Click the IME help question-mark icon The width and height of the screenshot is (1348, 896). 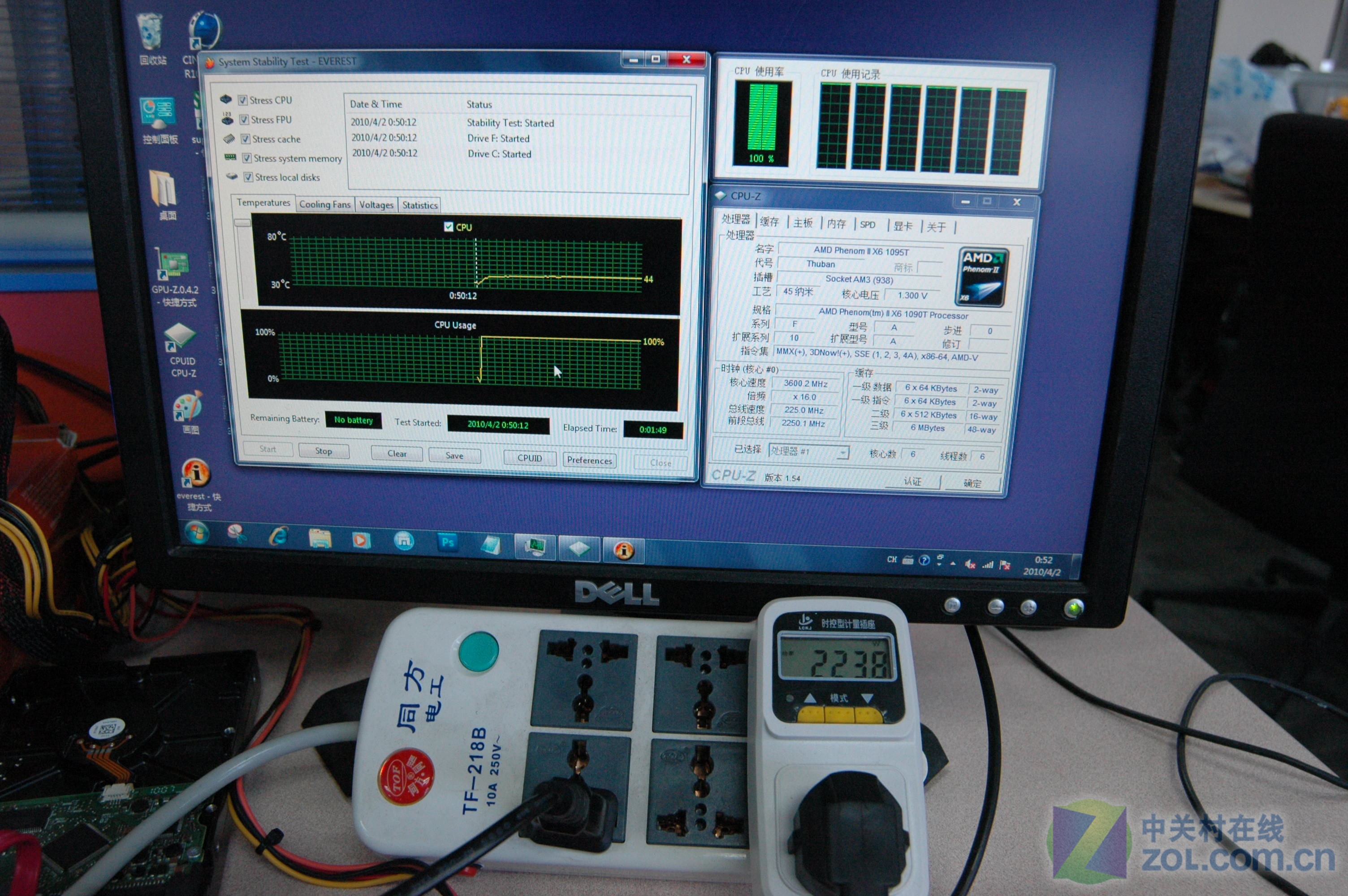click(x=924, y=560)
